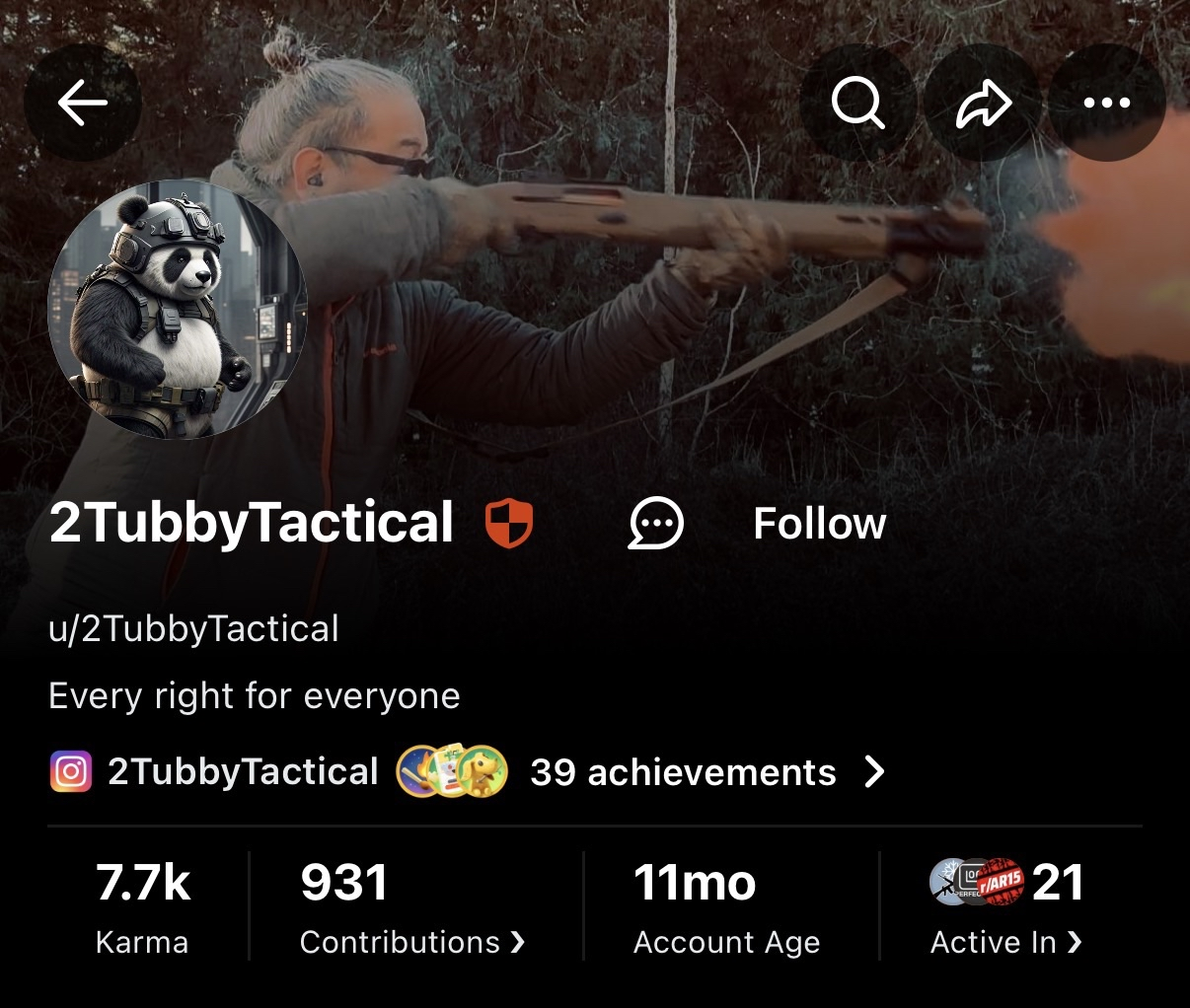Follow user 2TubbyTactical
1190x1008 pixels.
[820, 524]
